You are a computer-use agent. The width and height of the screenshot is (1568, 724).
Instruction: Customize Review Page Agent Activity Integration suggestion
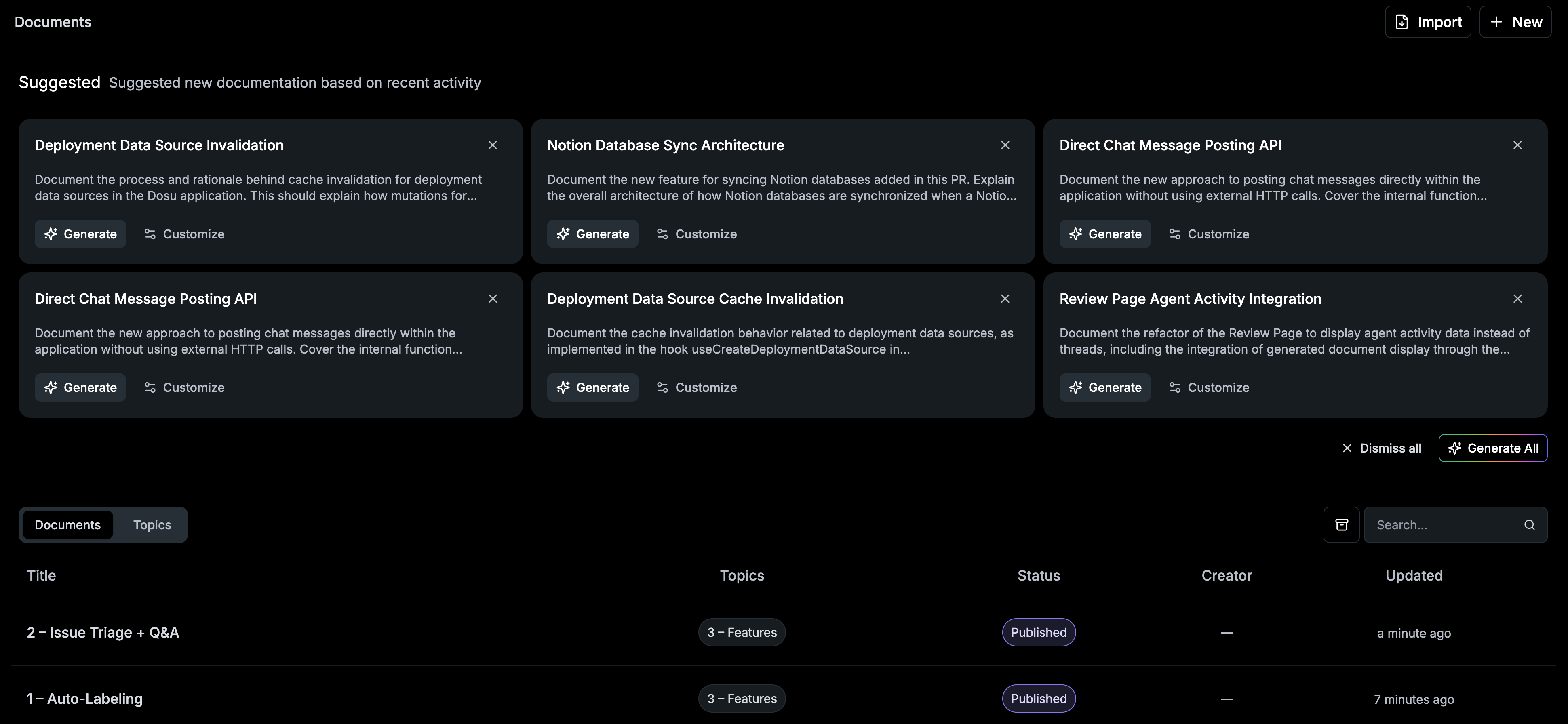pyautogui.click(x=1209, y=387)
